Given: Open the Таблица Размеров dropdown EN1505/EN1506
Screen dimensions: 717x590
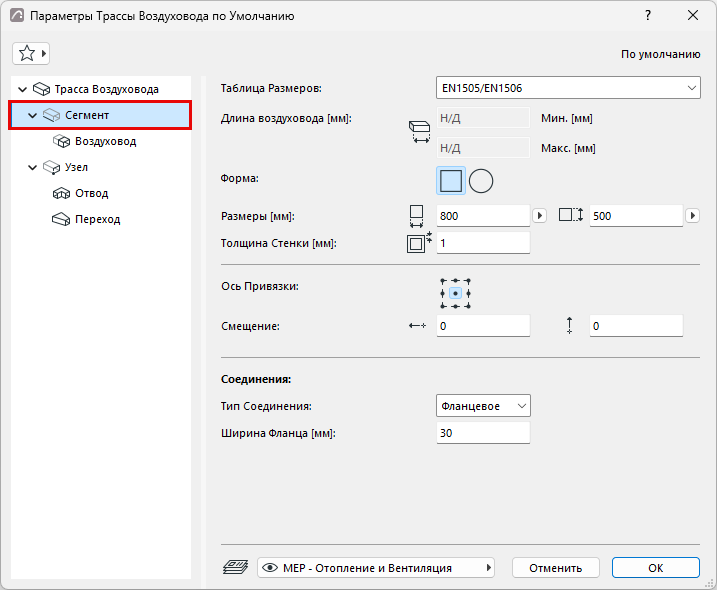Looking at the screenshot, I should [x=568, y=88].
